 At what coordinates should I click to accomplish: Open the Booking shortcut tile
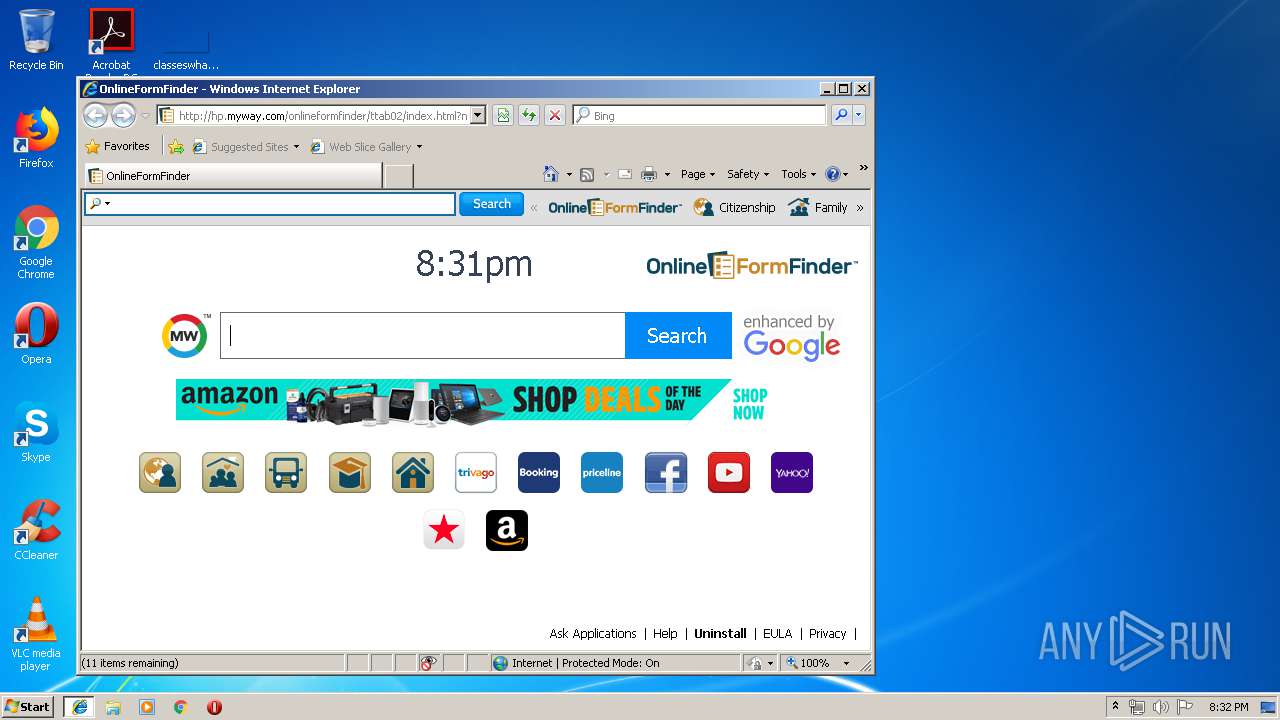coord(539,472)
